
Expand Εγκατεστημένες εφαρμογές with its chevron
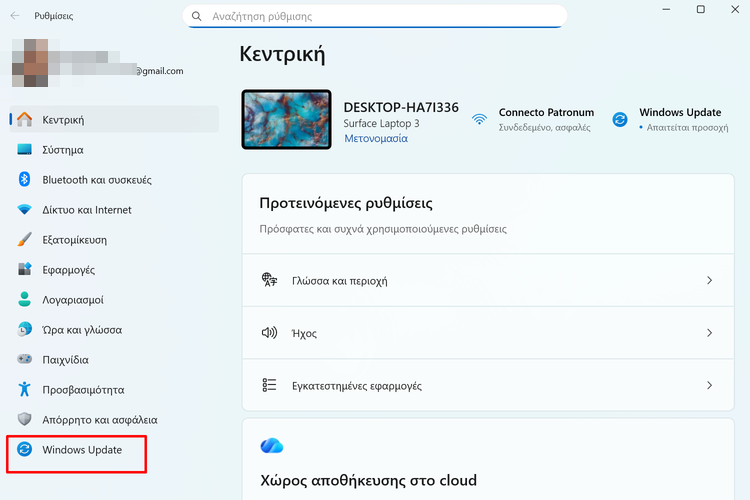point(709,385)
